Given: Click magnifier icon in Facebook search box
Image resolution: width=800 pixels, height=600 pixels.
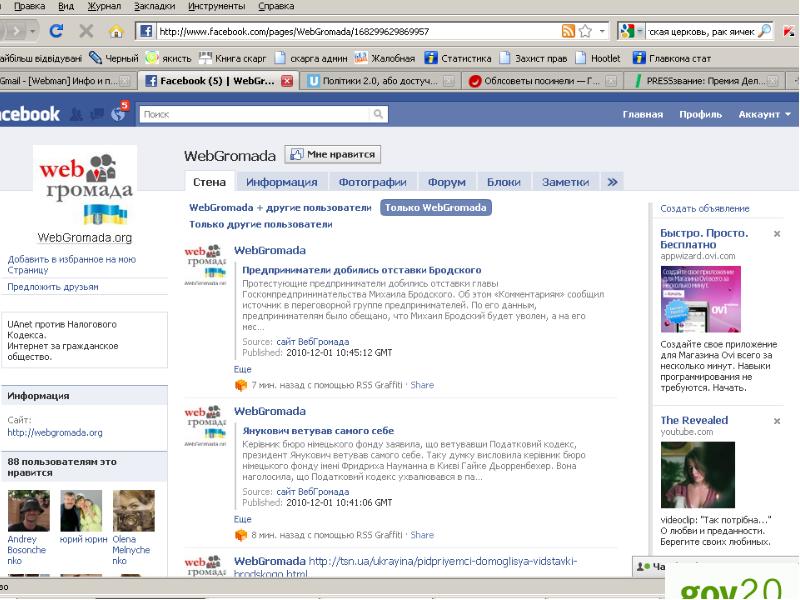Looking at the screenshot, I should 378,114.
